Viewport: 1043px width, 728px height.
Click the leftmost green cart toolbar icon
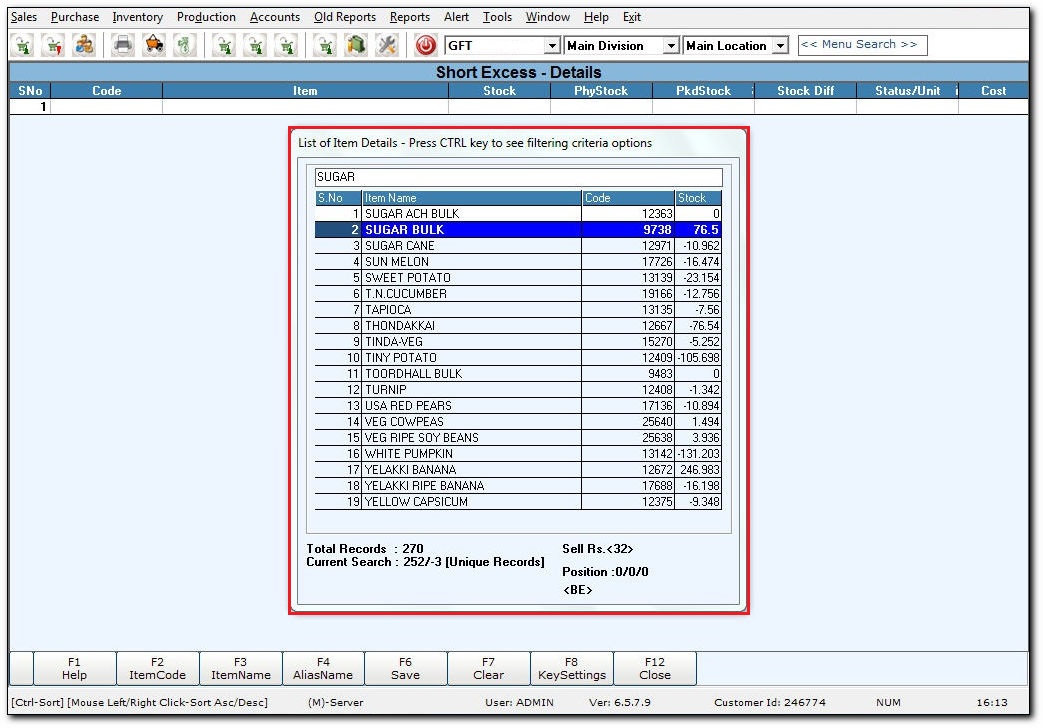pos(23,45)
